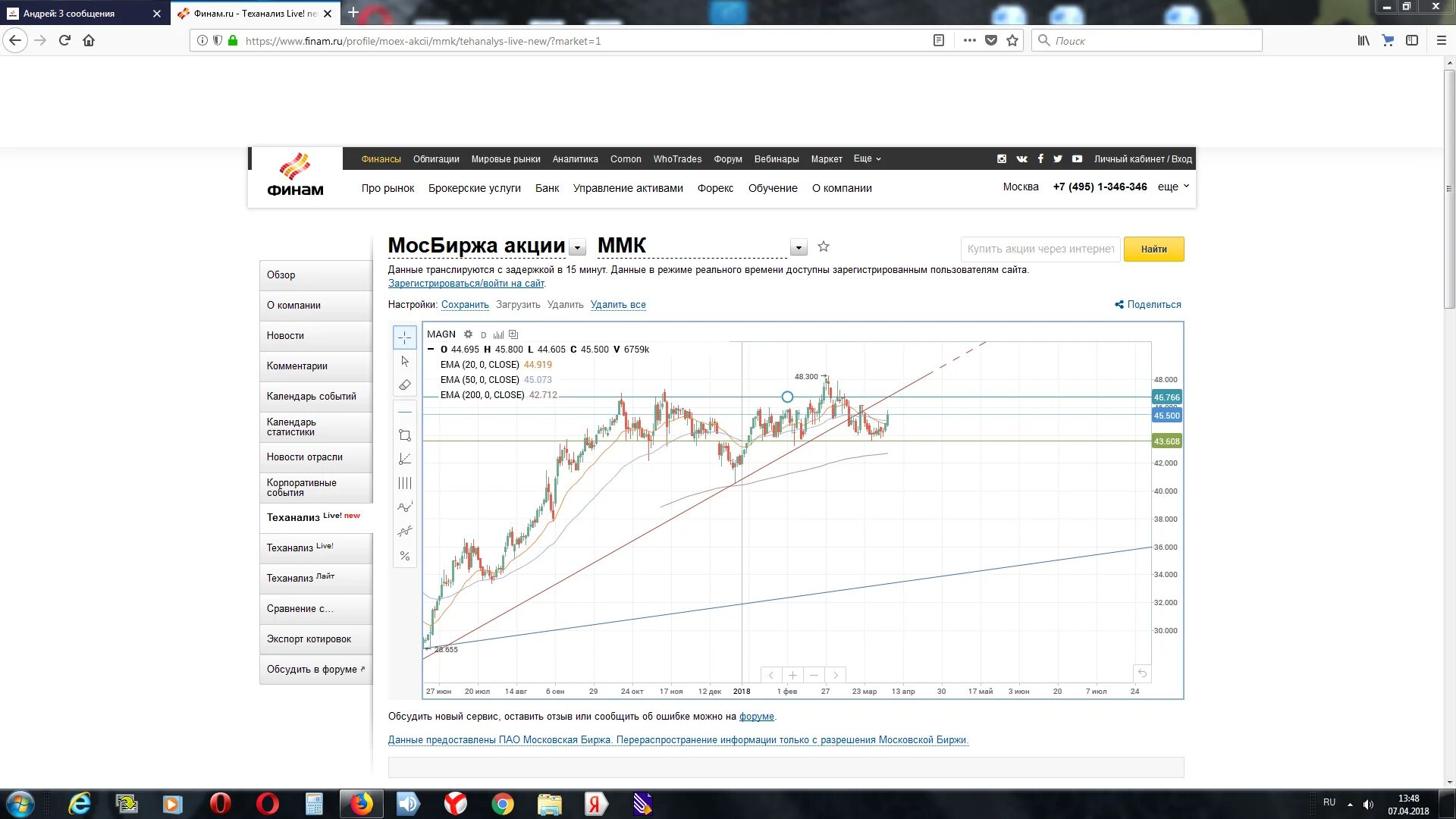This screenshot has width=1456, height=819.
Task: Open the Брокерские услуги menu
Action: tap(474, 188)
